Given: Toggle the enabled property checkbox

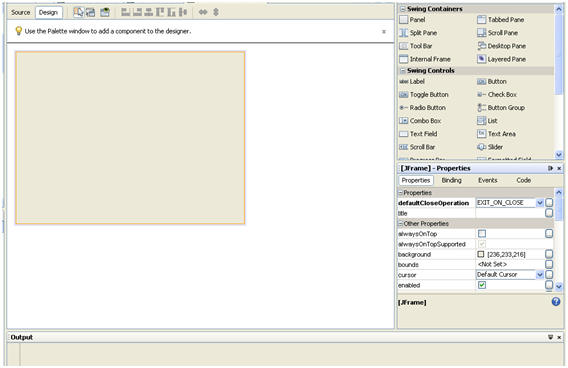Looking at the screenshot, I should point(482,285).
